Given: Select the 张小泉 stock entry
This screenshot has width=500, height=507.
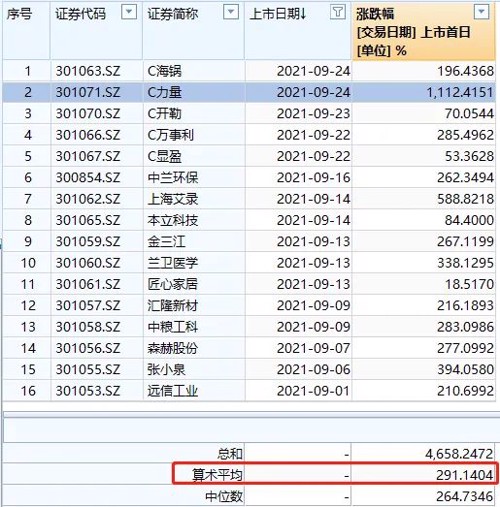Looking at the screenshot, I should coord(166,369).
